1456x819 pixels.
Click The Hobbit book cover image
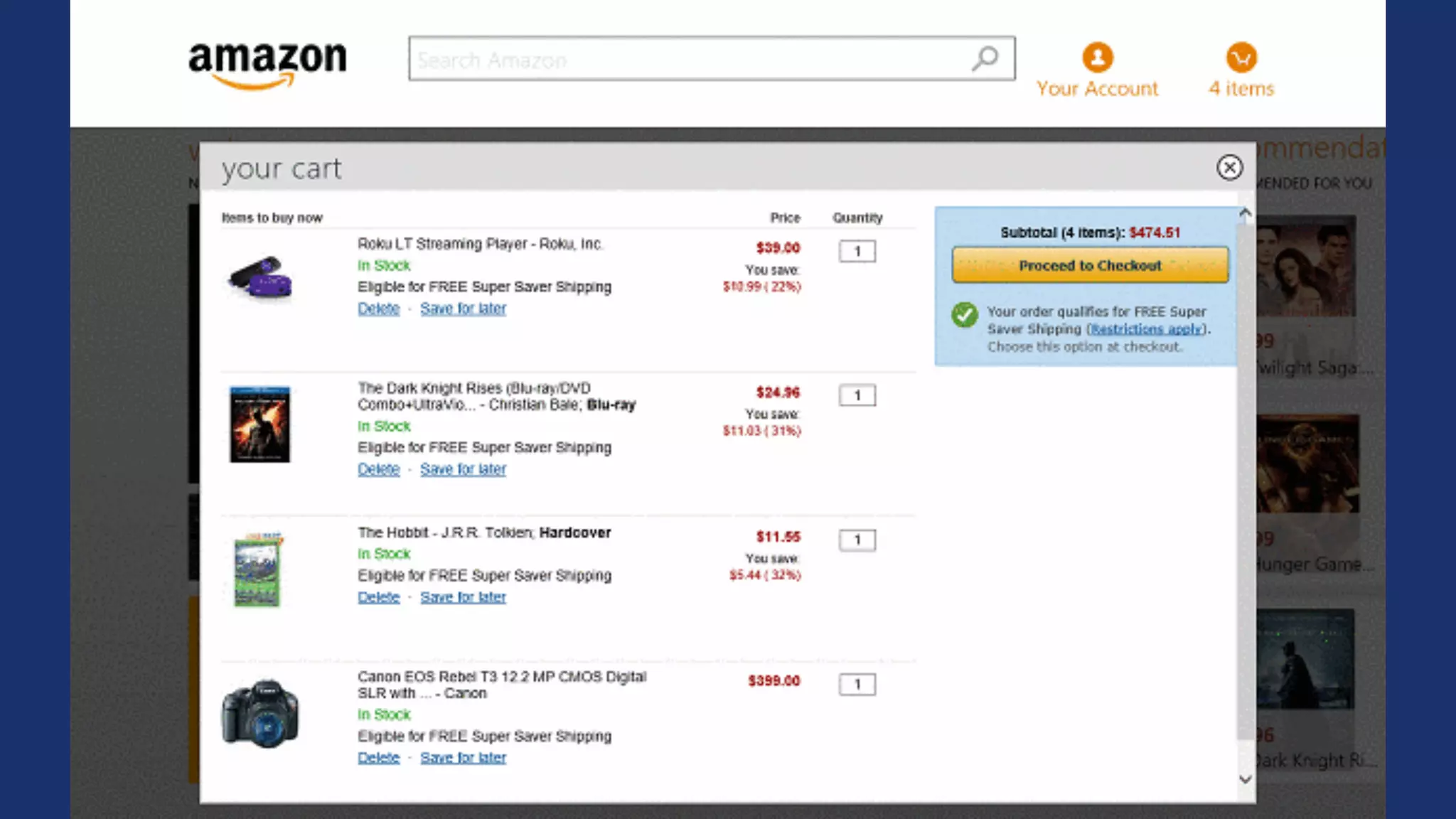257,570
